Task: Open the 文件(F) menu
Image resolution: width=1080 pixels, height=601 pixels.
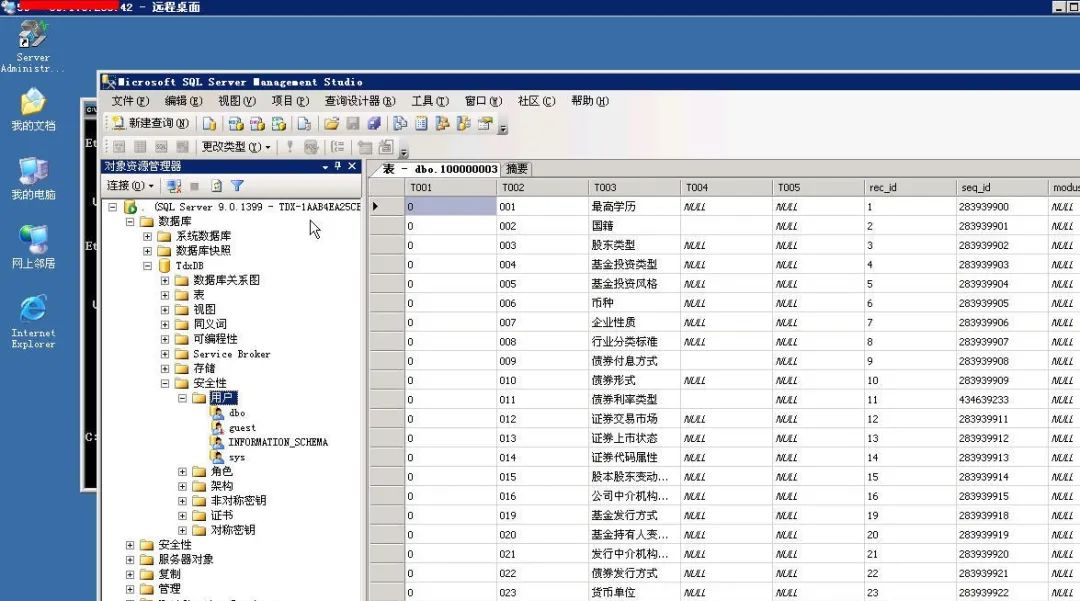Action: [x=130, y=101]
